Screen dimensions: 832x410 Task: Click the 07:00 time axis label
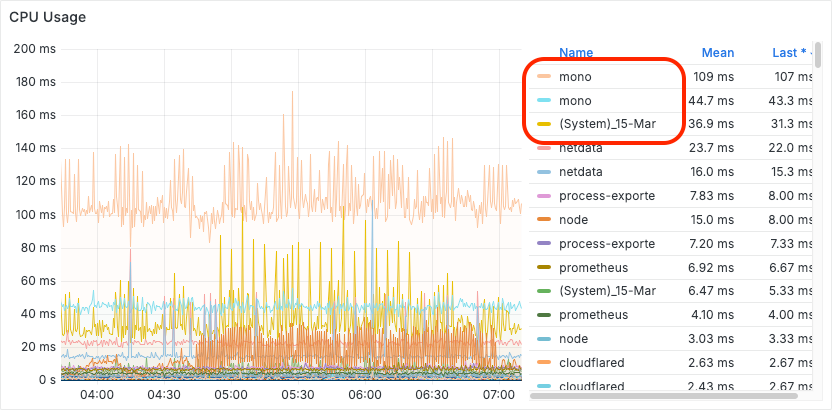coord(499,395)
